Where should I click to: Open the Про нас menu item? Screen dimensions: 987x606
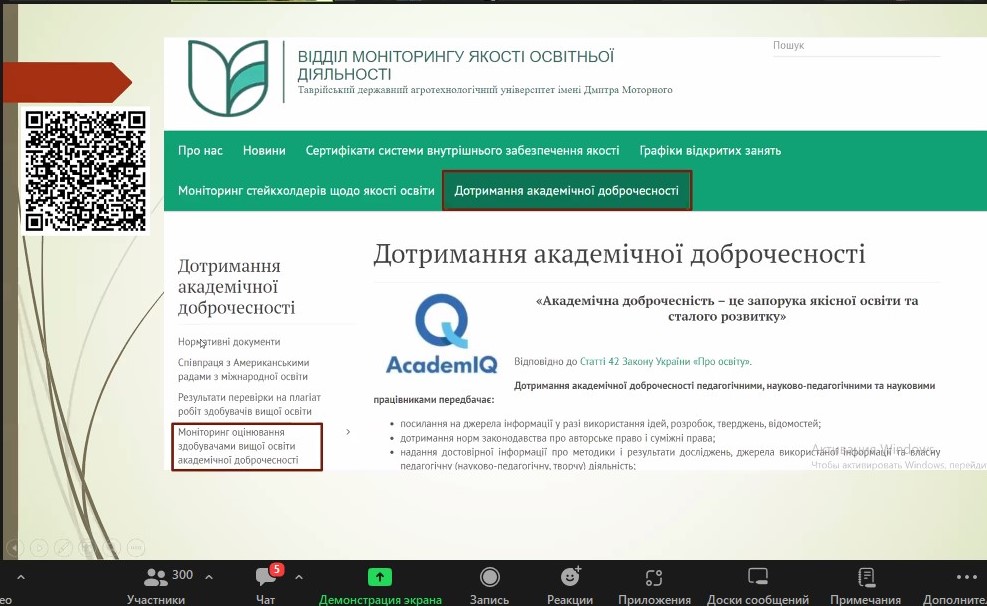pyautogui.click(x=200, y=150)
